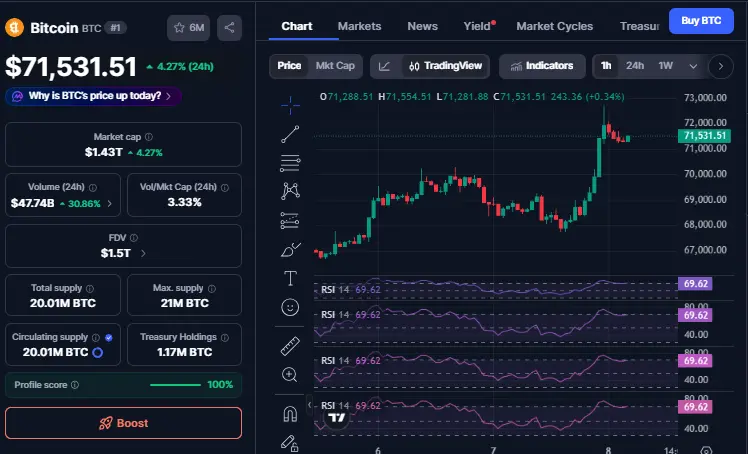Click the Buy BTC button
This screenshot has width=748, height=454.
click(701, 21)
